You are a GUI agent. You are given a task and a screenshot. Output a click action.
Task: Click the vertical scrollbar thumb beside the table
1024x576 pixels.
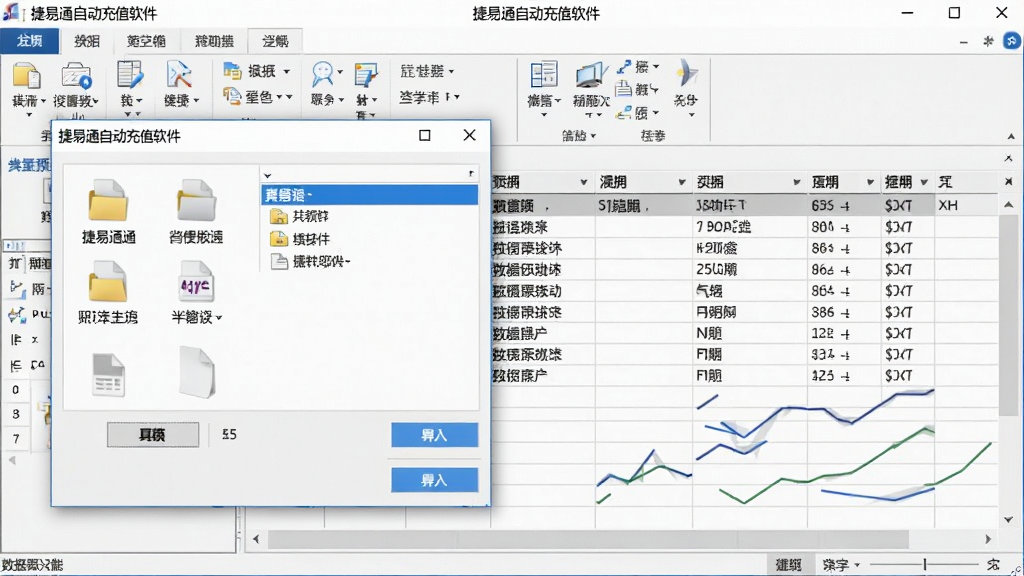click(x=1008, y=315)
